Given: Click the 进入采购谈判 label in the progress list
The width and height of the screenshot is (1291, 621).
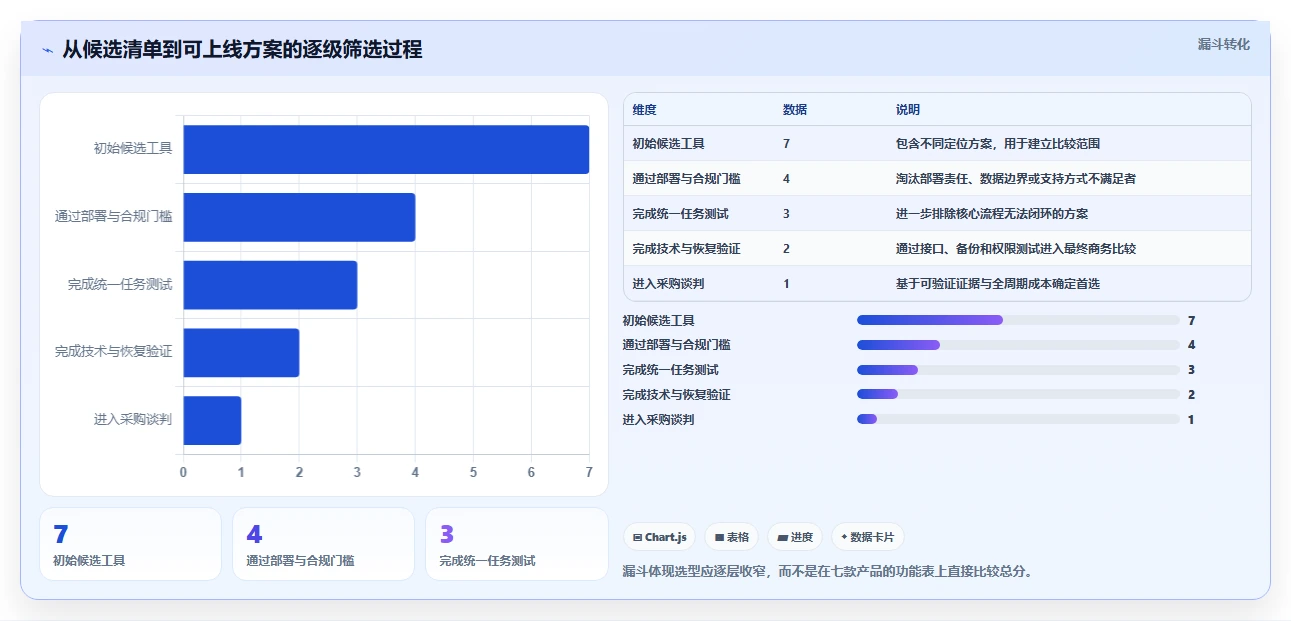Looking at the screenshot, I should click(x=658, y=420).
